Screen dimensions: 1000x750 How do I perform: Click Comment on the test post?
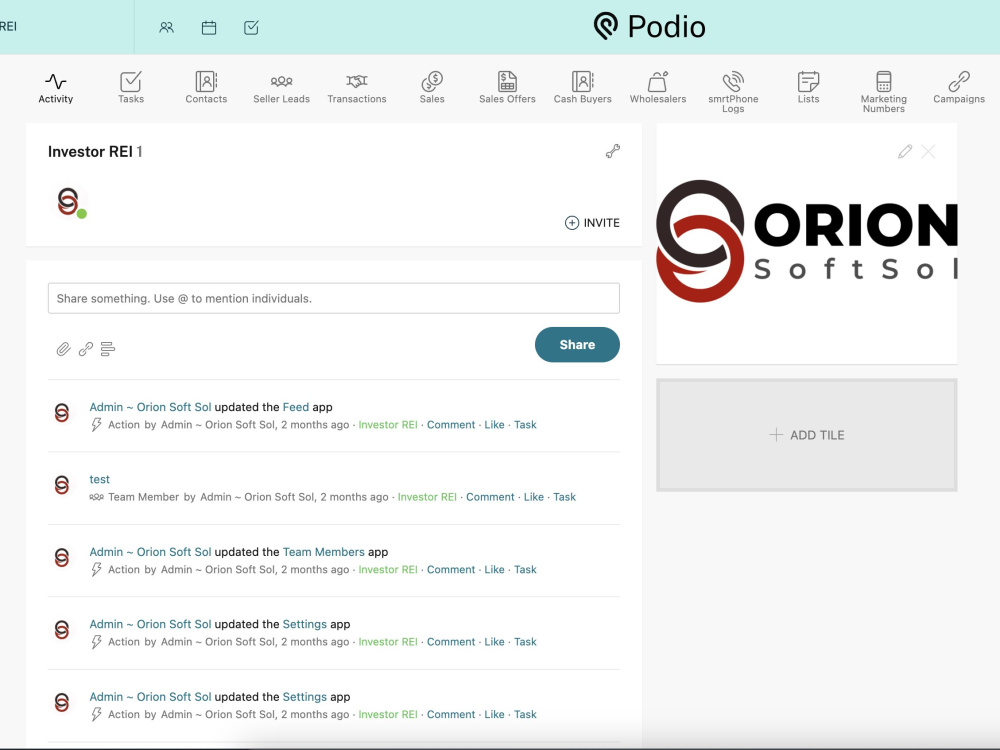(x=490, y=497)
